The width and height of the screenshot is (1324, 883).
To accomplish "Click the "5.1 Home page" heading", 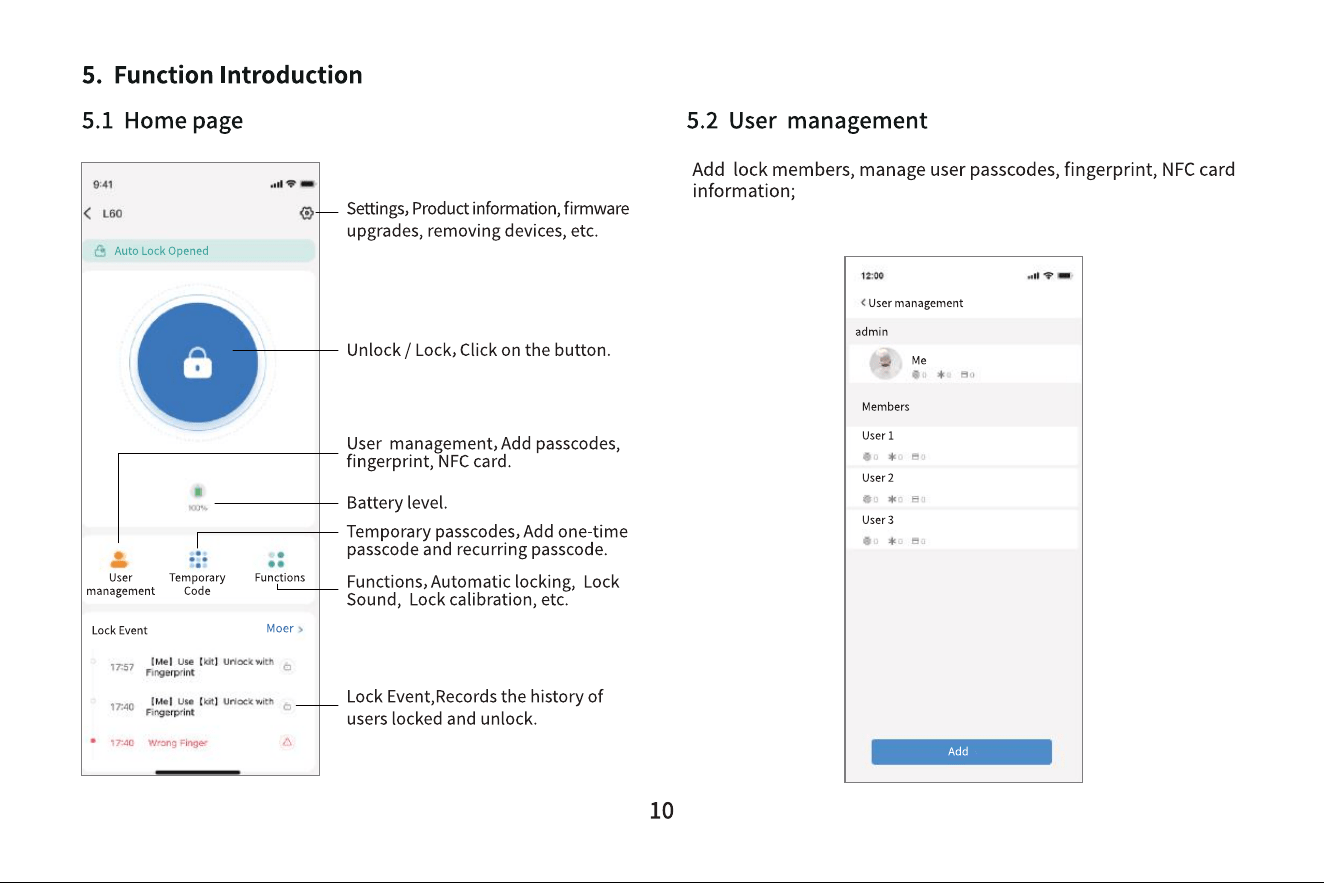I will [x=162, y=121].
